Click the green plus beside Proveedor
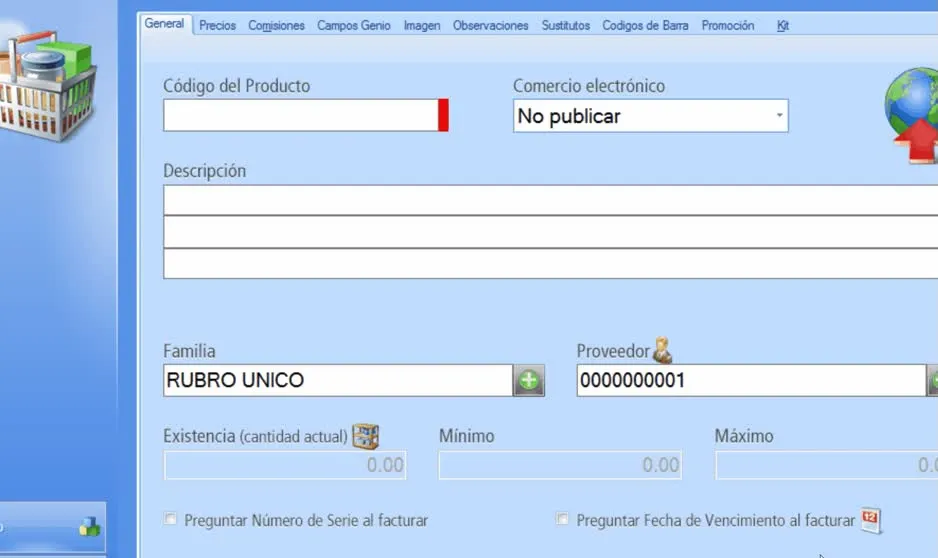Image resolution: width=938 pixels, height=558 pixels. pos(933,380)
